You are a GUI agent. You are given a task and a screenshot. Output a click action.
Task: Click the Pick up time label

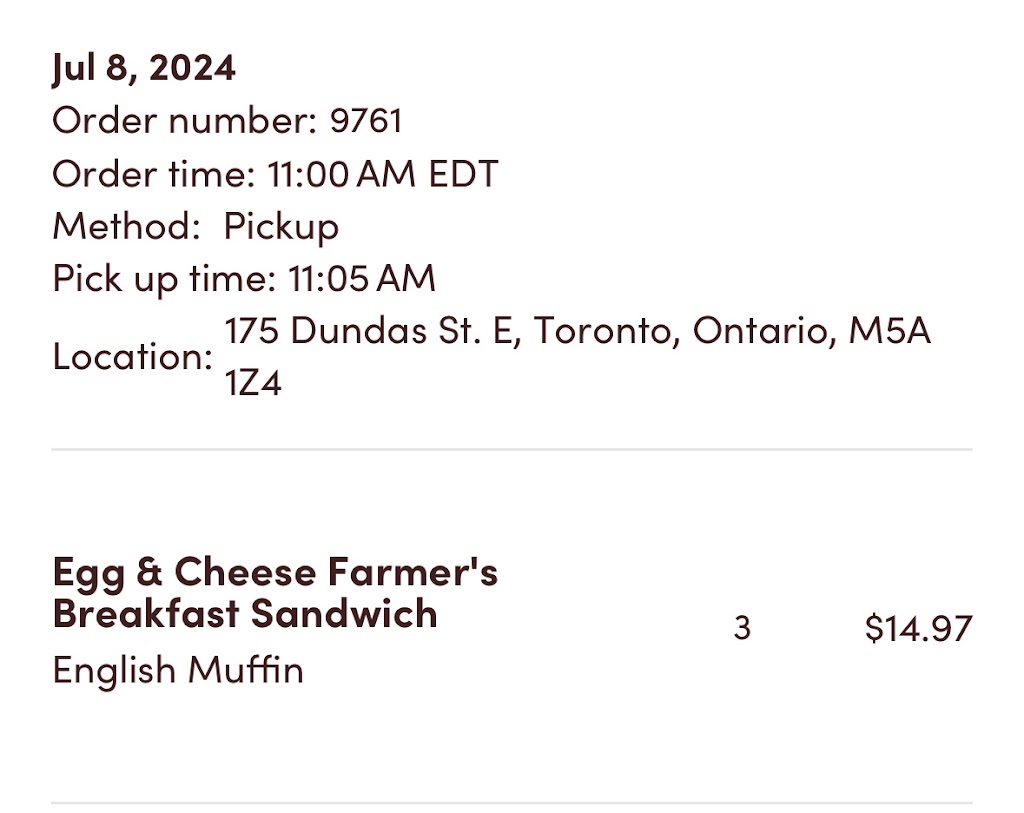point(164,279)
